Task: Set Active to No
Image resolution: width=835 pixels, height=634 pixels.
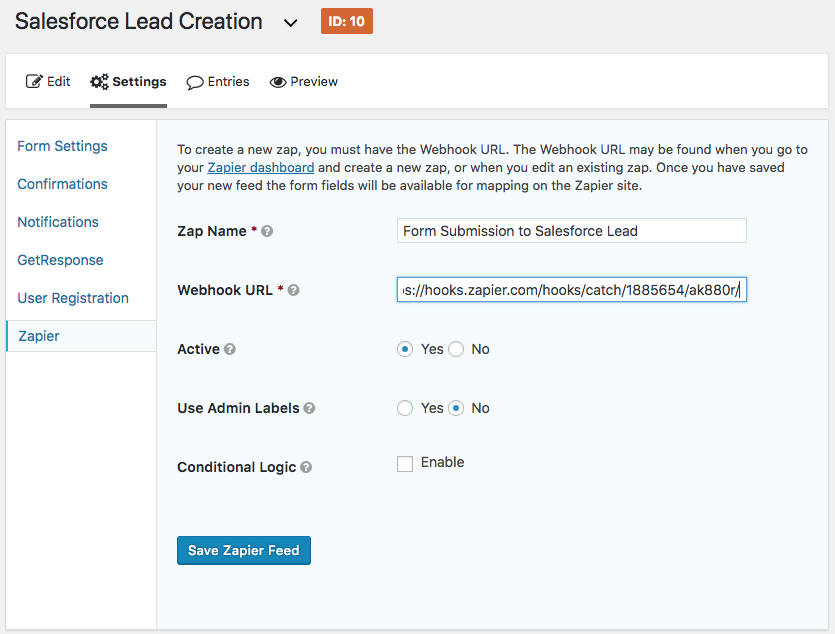Action: click(x=456, y=349)
